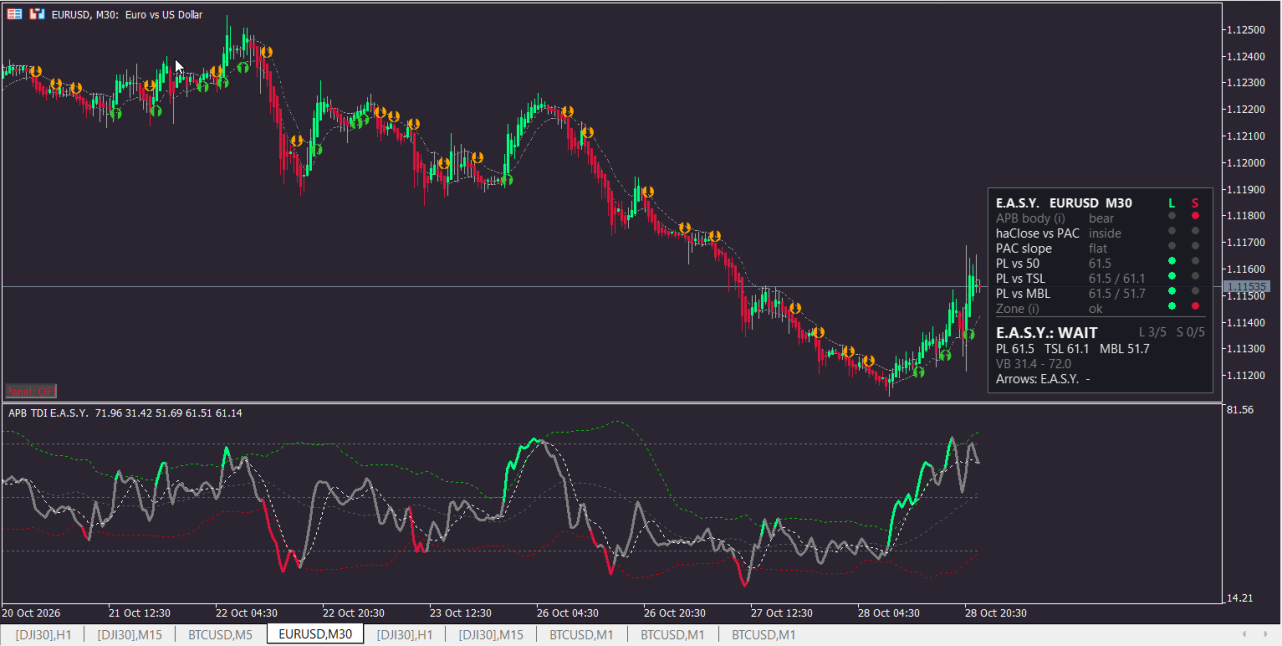Click the PL vs MBL row label

coord(1023,293)
